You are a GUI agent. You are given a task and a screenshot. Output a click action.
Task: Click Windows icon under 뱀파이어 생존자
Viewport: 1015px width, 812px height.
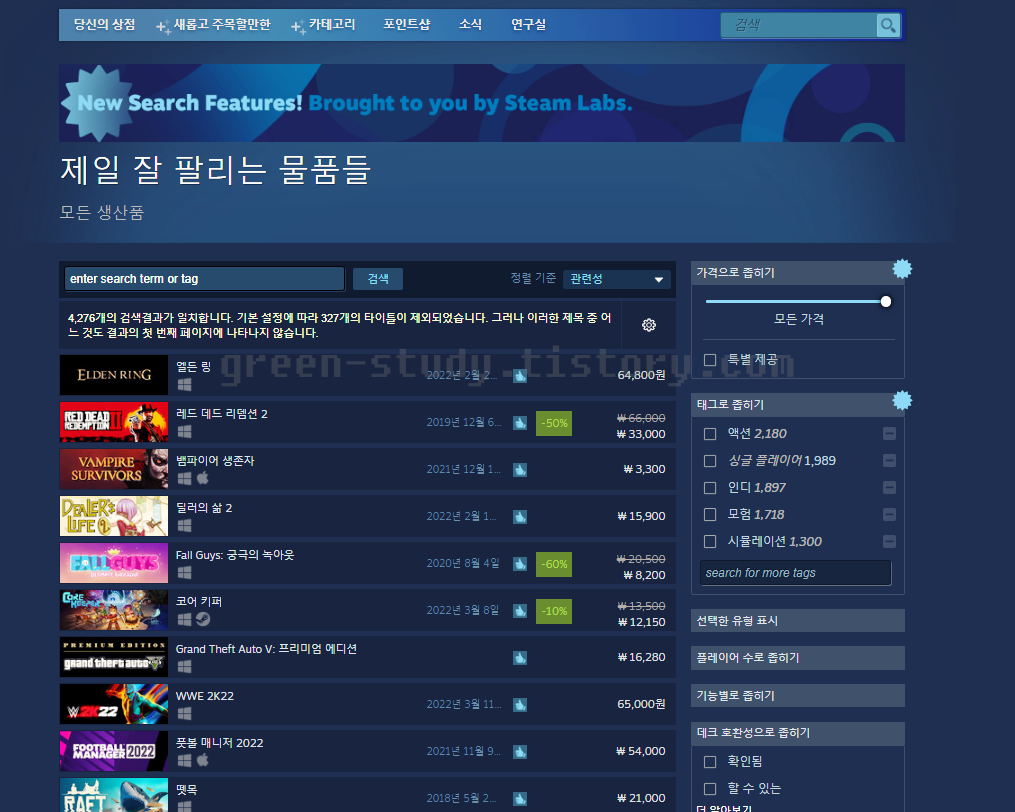point(184,478)
